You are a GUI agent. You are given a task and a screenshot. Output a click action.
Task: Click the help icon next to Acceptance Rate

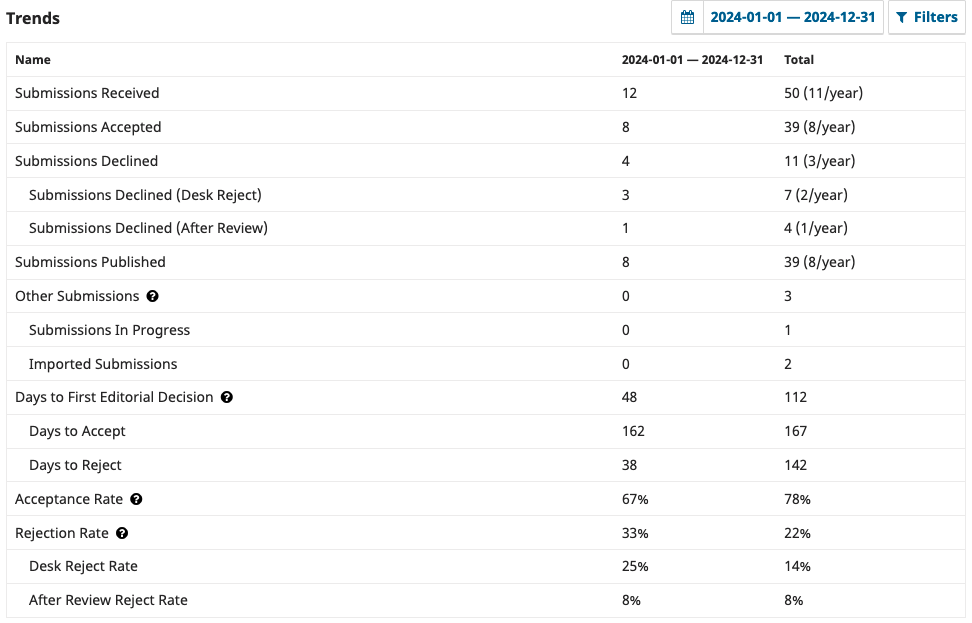[x=136, y=499]
